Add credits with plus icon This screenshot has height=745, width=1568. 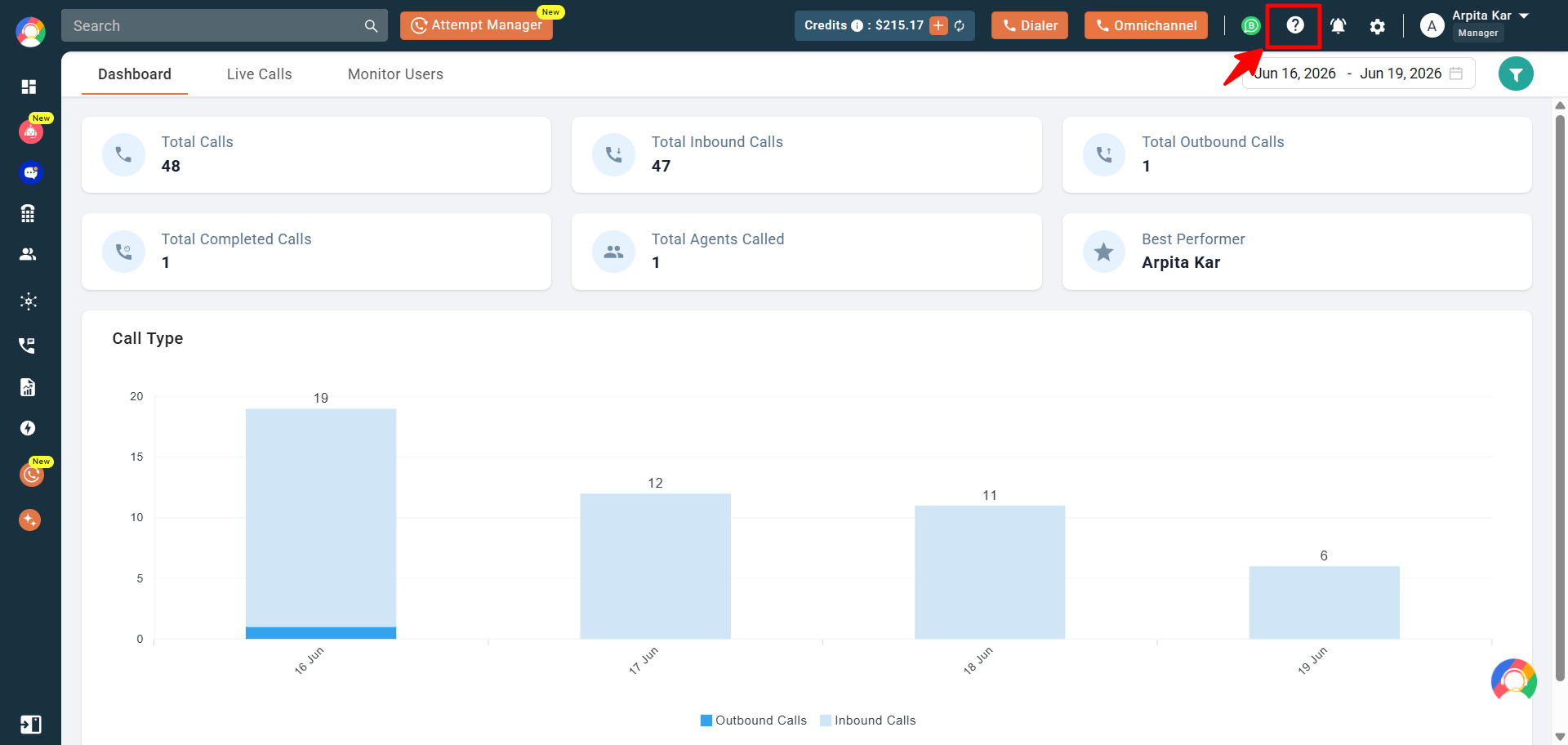pyautogui.click(x=938, y=25)
